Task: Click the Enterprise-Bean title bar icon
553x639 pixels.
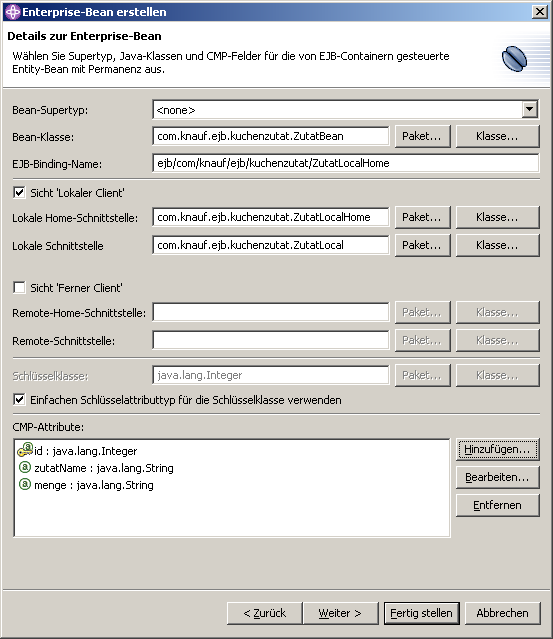Action: (13, 12)
